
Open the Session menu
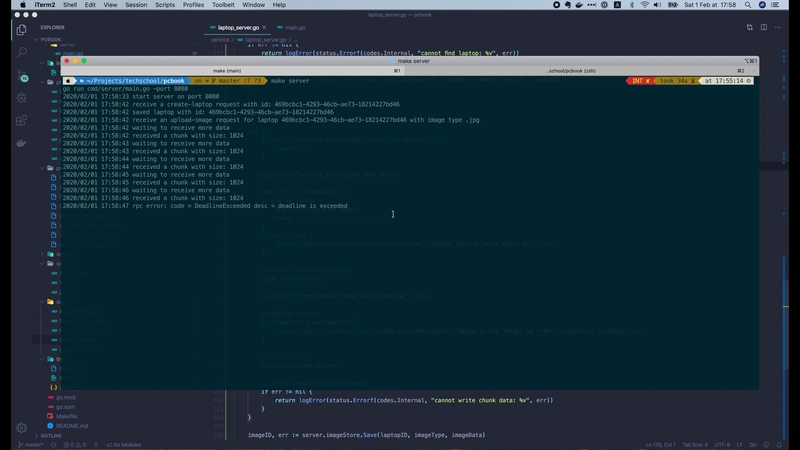click(x=136, y=5)
